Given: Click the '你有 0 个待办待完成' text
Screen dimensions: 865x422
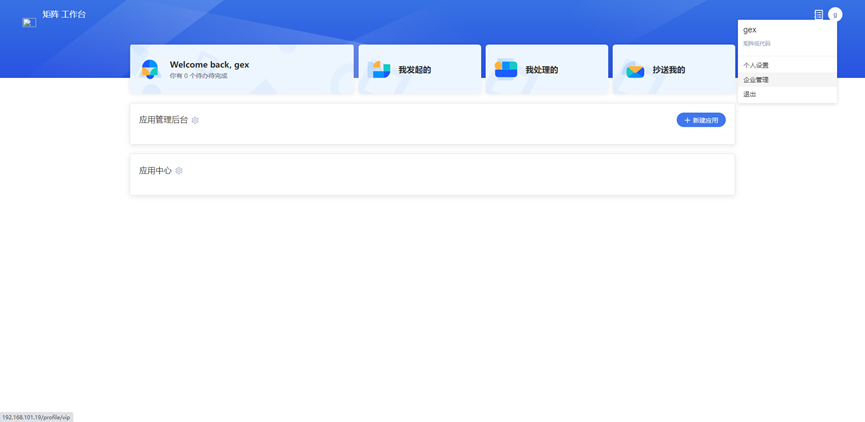Looking at the screenshot, I should (x=199, y=76).
